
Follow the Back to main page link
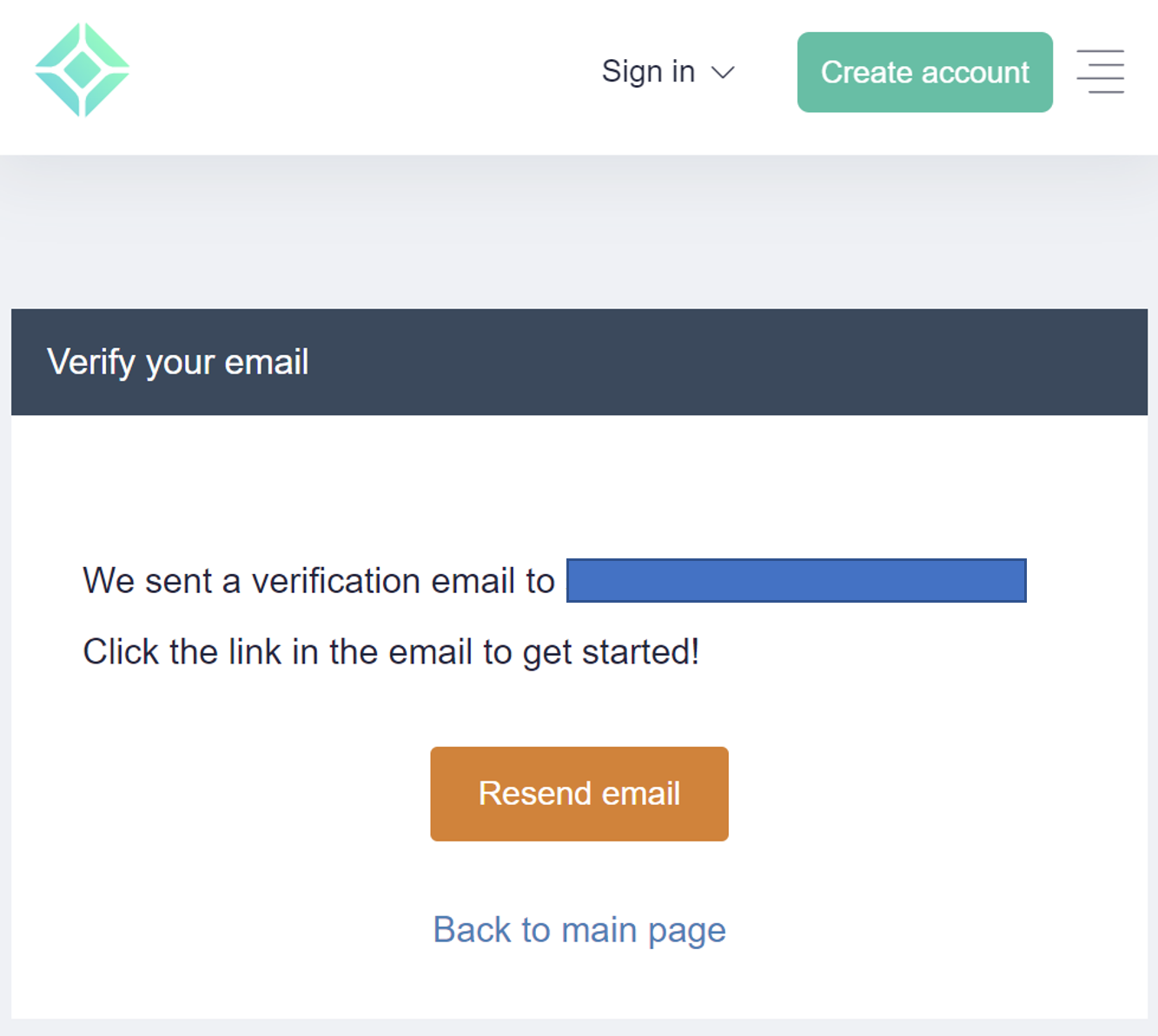pos(579,930)
